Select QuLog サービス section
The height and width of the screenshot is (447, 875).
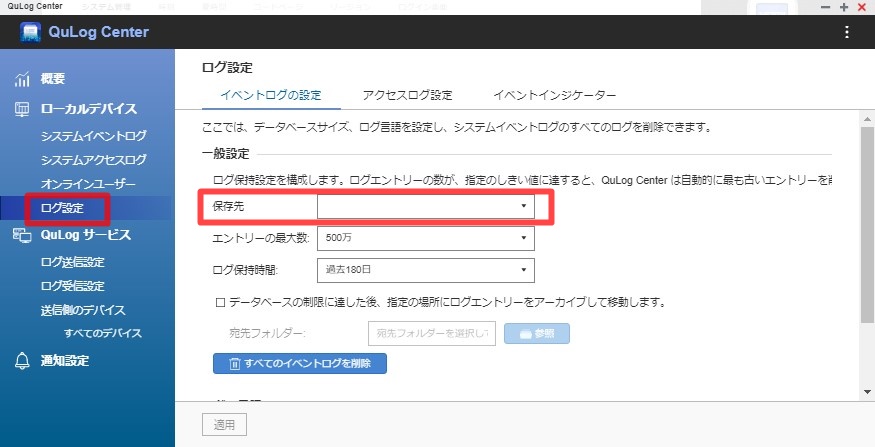(85, 235)
